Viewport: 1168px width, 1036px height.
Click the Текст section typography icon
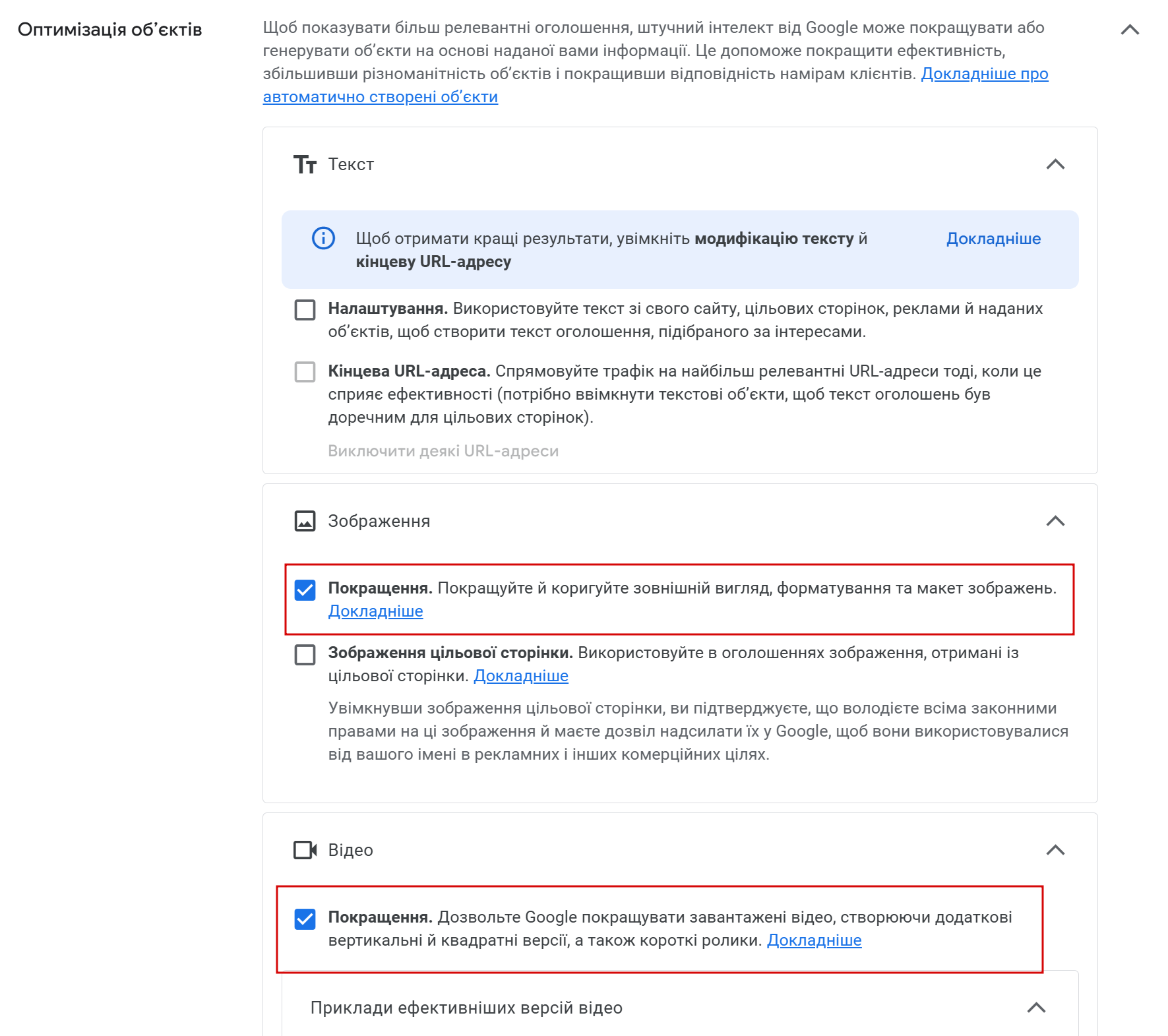pos(305,164)
